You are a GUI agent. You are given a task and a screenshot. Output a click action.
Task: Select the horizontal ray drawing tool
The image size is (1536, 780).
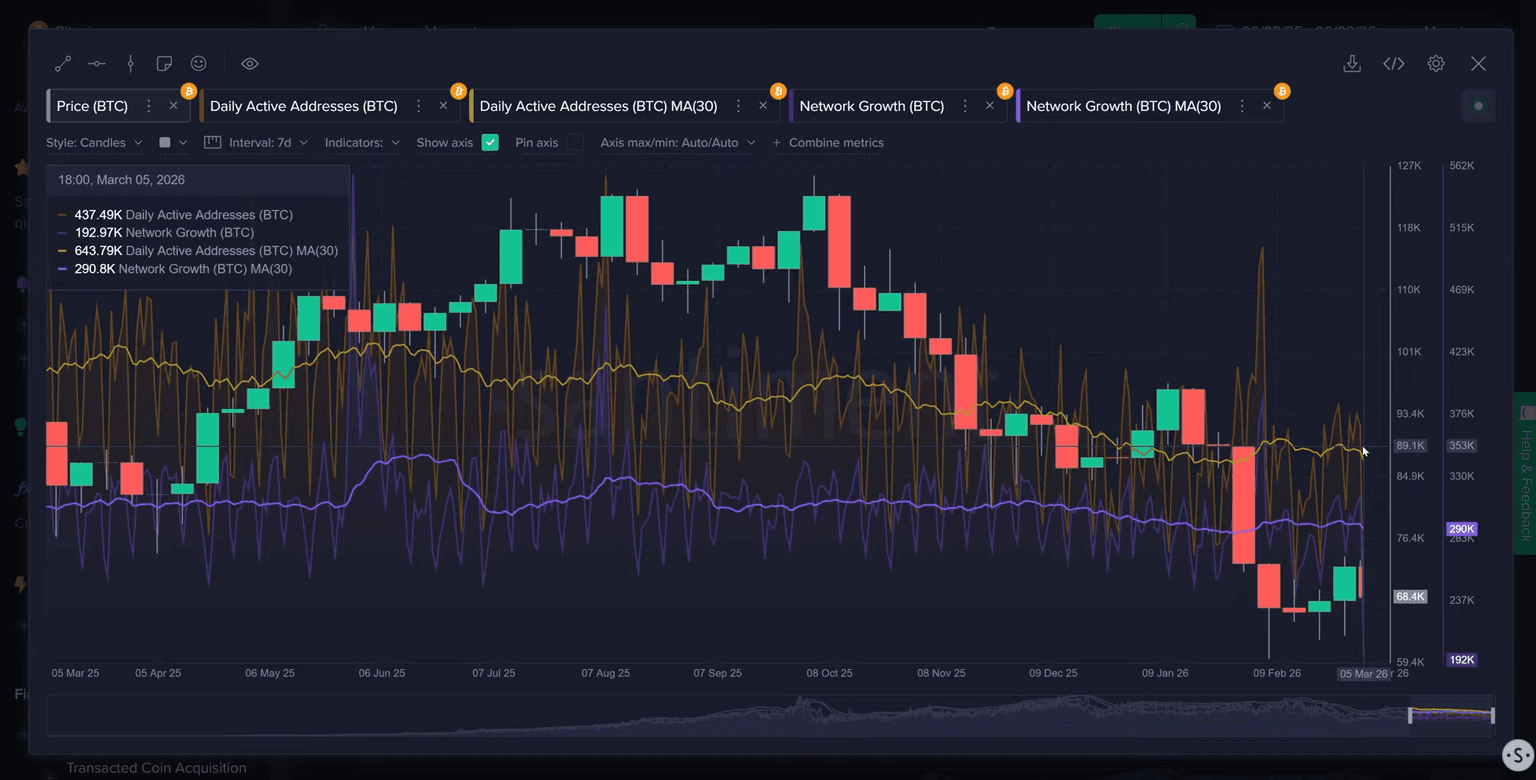[97, 64]
